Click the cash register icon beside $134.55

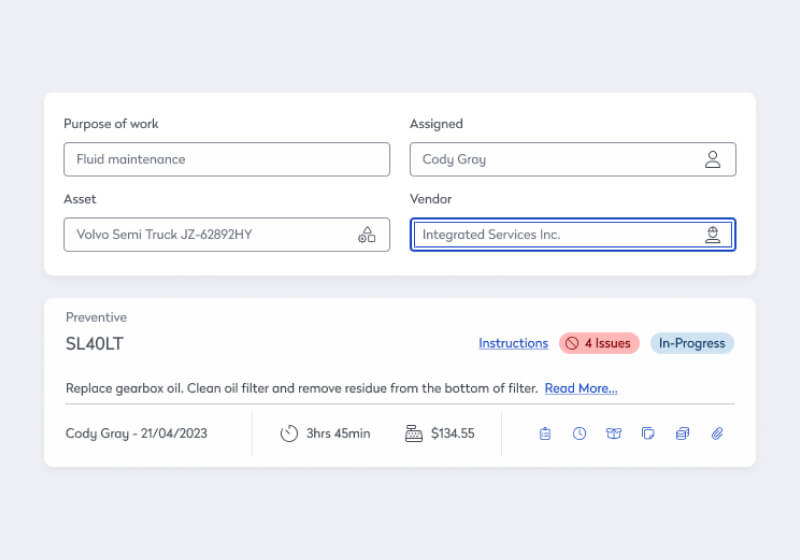413,433
